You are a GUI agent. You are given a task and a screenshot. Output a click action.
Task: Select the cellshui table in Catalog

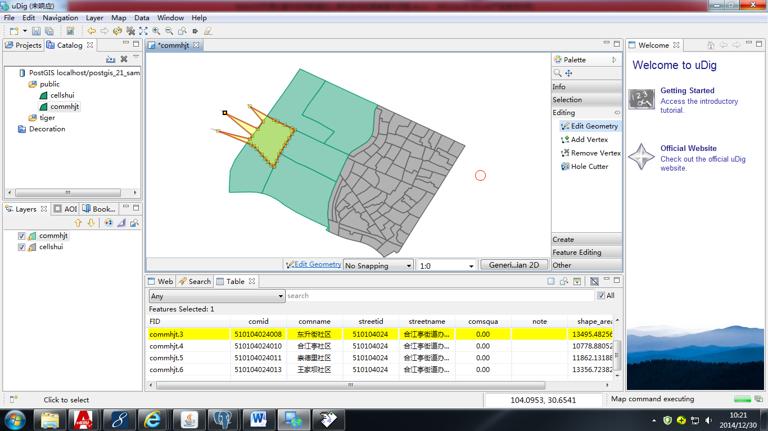coord(62,95)
